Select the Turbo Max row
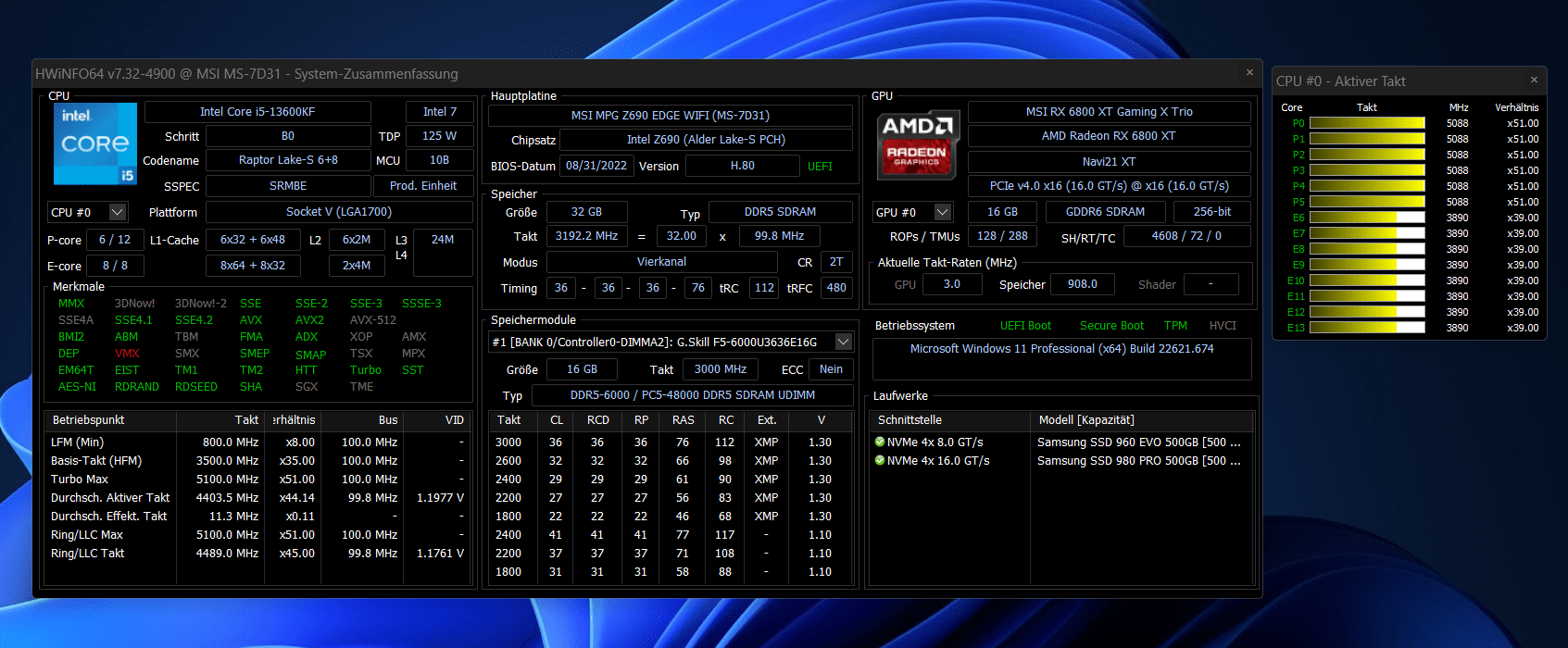1568x648 pixels. pyautogui.click(x=257, y=480)
